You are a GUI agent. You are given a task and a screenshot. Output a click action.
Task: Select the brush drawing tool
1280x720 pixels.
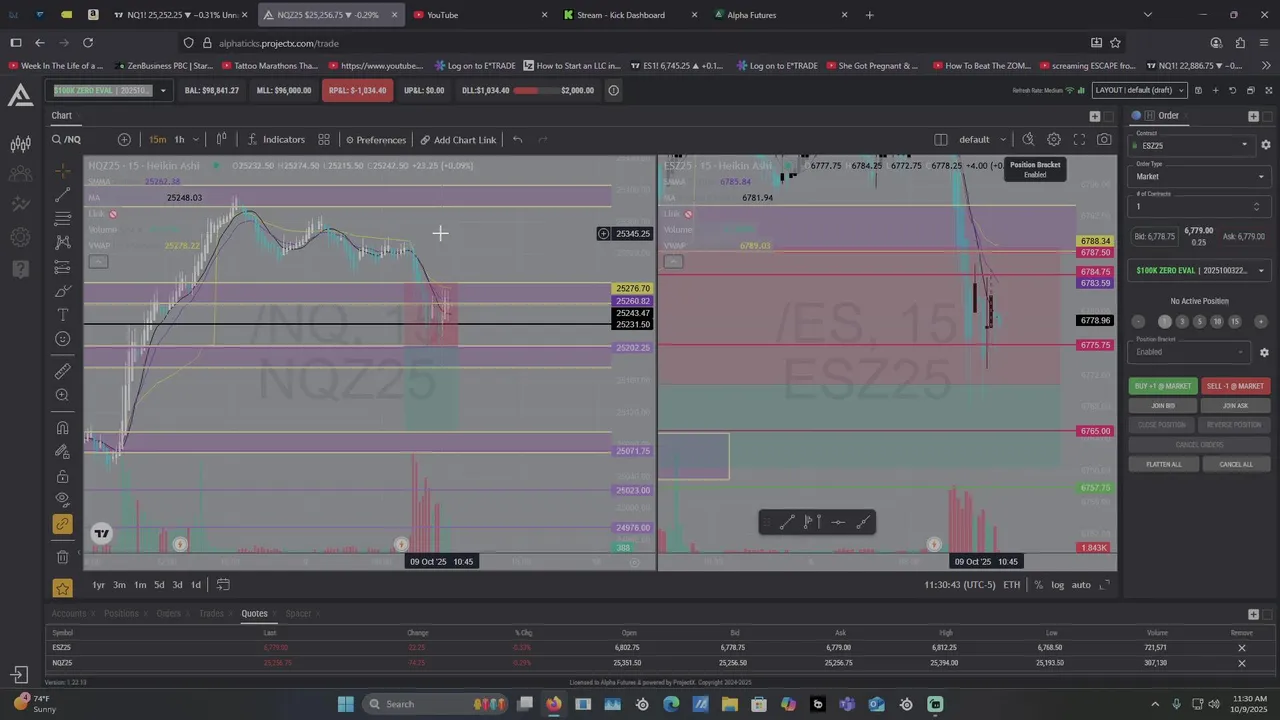[62, 291]
